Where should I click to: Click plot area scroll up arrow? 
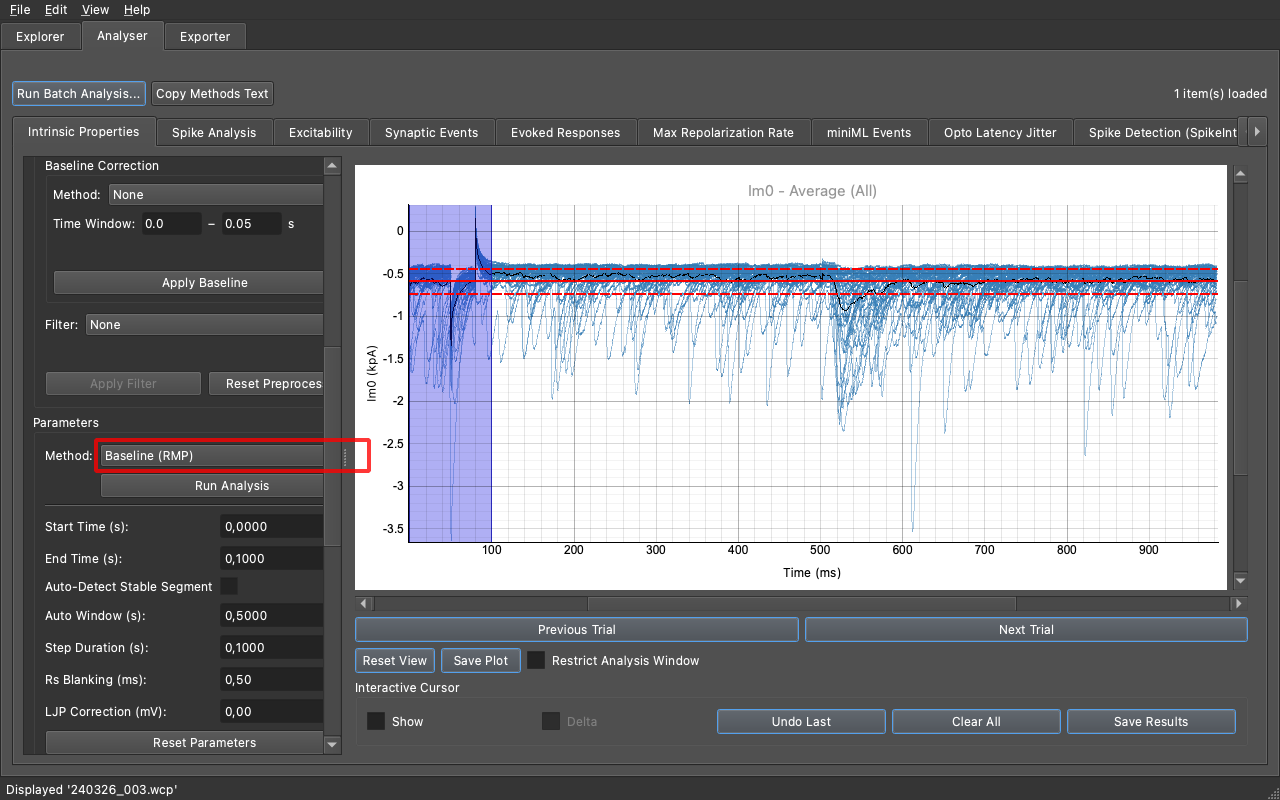(x=1241, y=174)
